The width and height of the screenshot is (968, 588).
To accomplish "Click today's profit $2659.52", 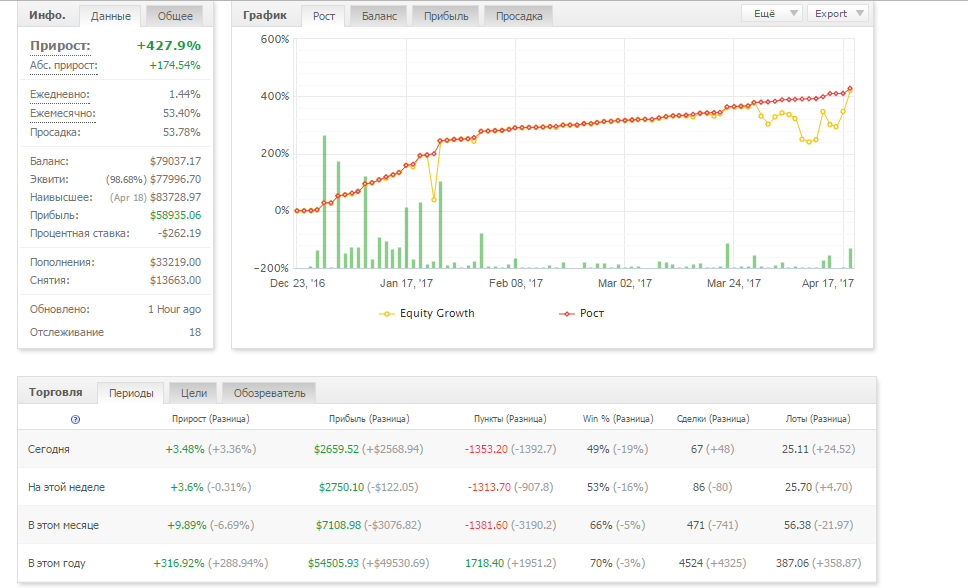I will (x=336, y=449).
